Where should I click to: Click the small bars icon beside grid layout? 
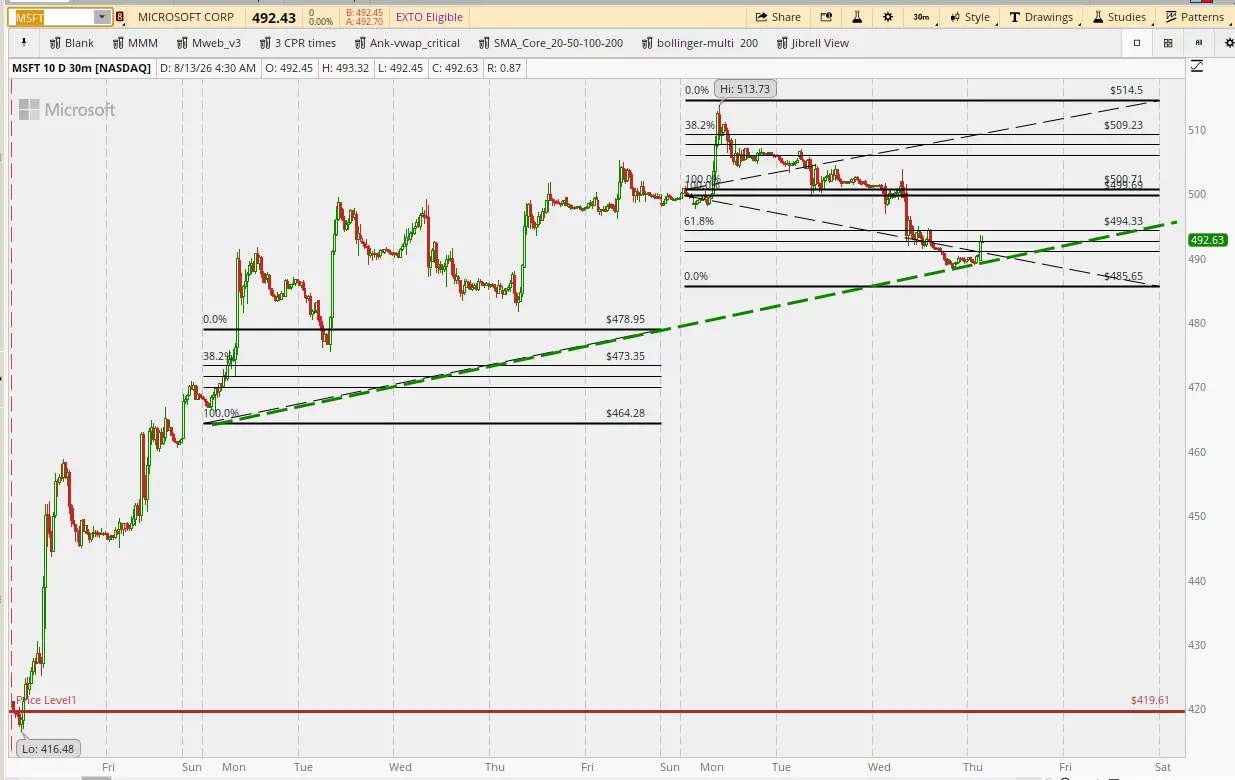1198,43
